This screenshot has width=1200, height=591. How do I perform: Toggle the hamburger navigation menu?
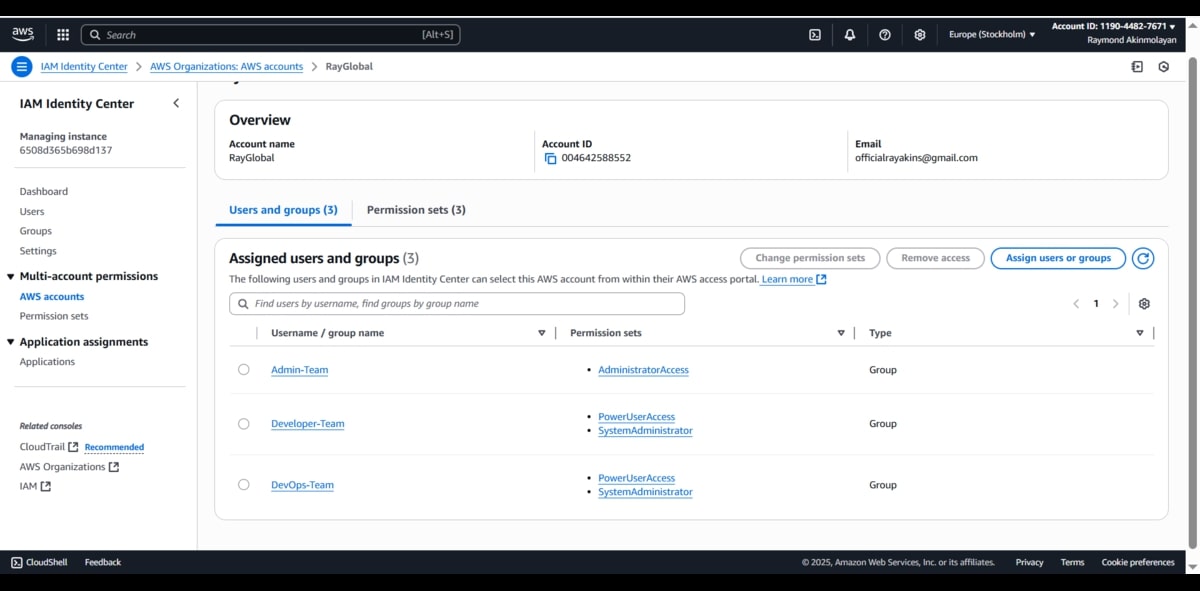click(22, 66)
